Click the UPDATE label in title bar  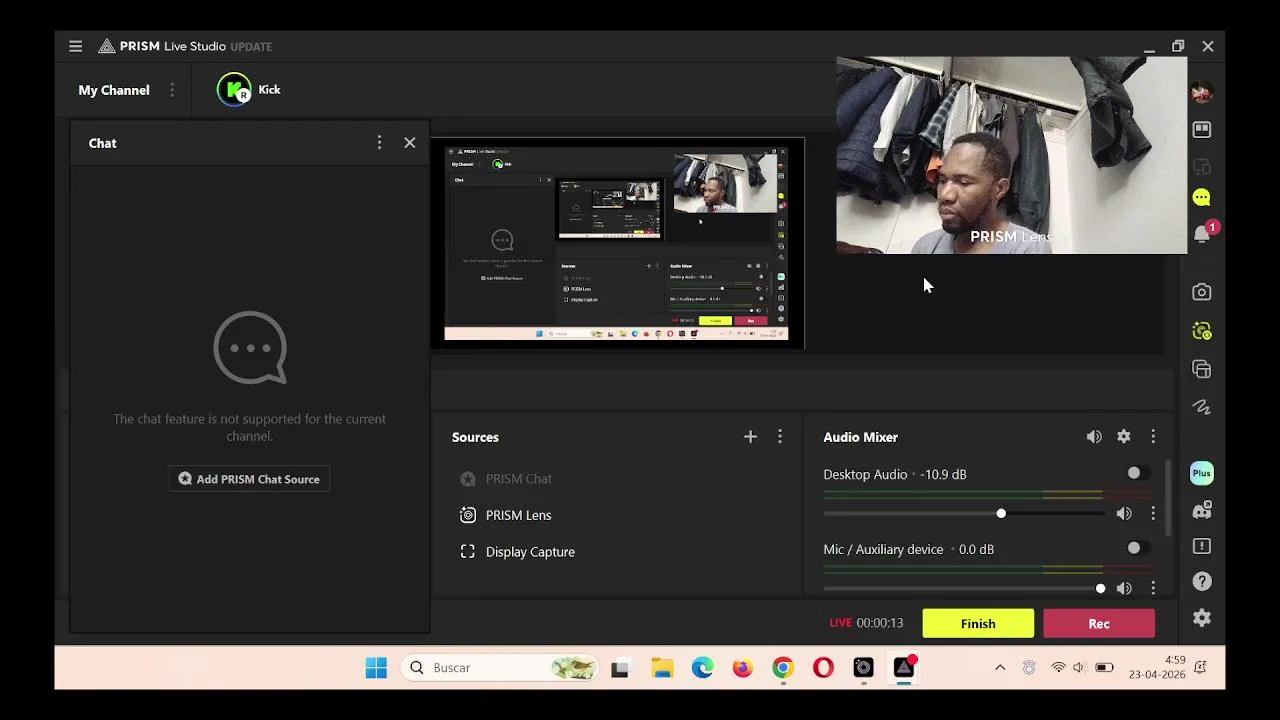(x=251, y=46)
